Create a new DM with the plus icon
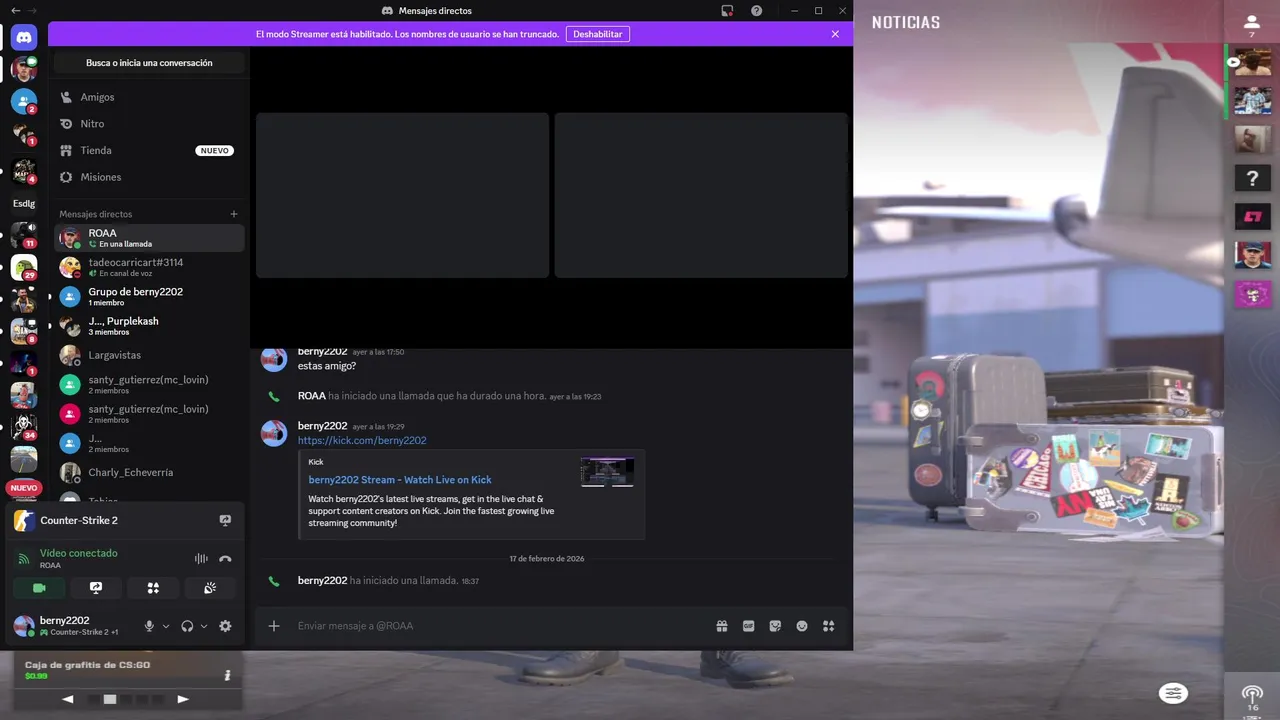The width and height of the screenshot is (1280, 720). [x=234, y=214]
